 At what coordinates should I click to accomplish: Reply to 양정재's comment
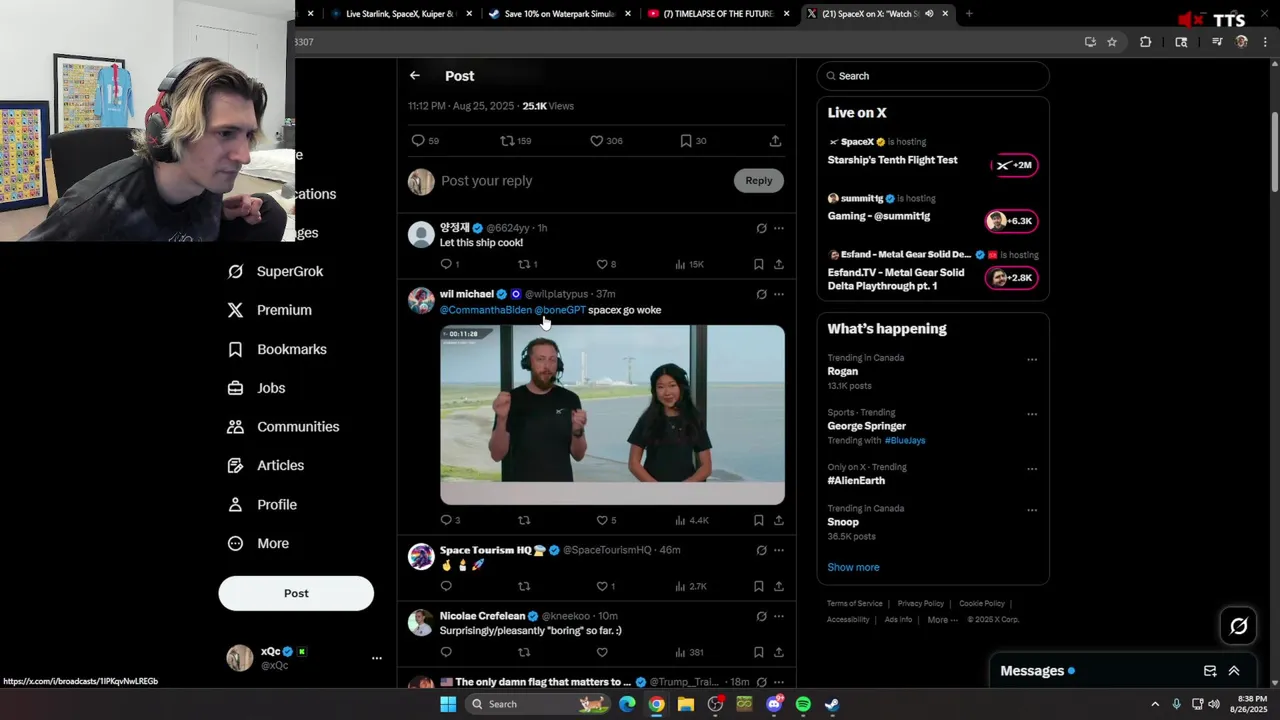pyautogui.click(x=449, y=264)
